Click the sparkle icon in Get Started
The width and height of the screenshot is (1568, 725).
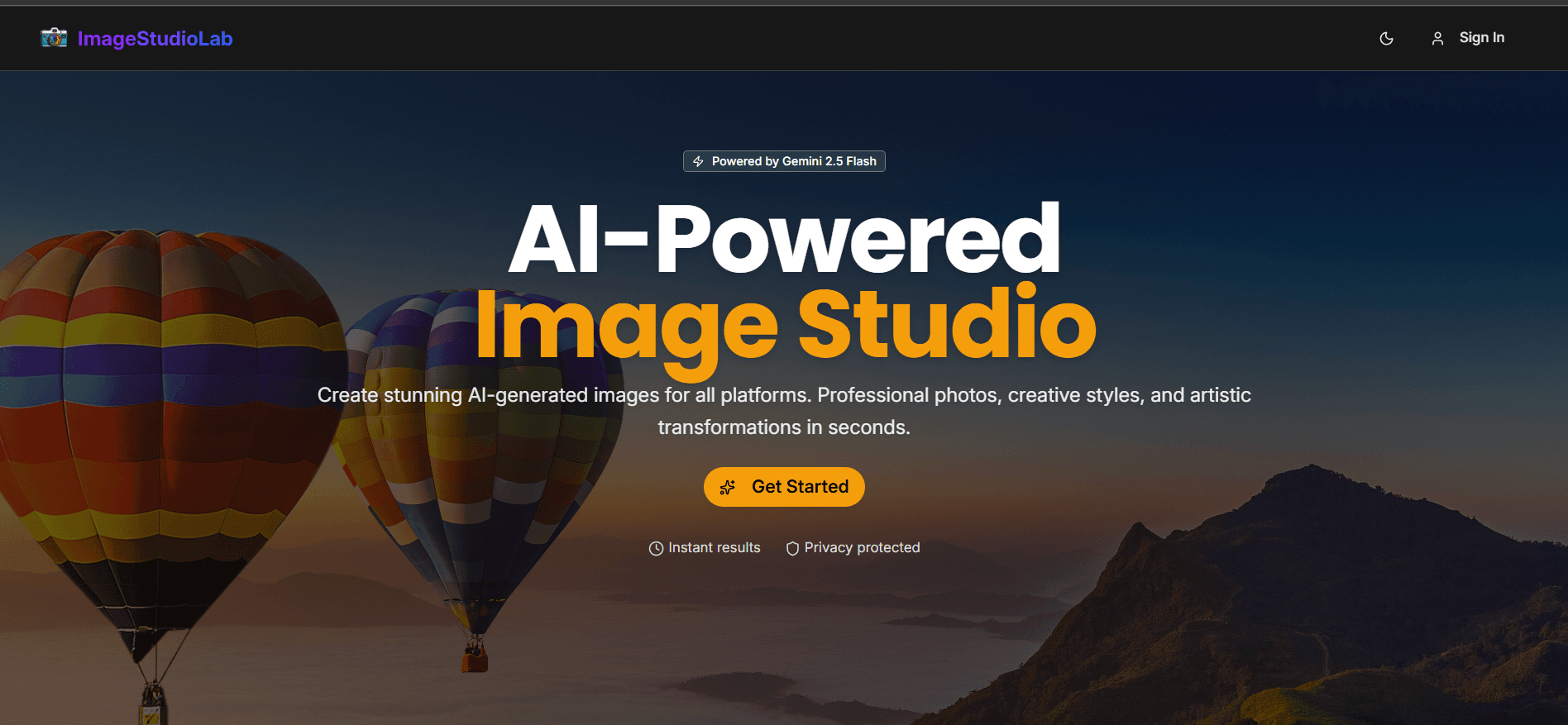coord(728,488)
